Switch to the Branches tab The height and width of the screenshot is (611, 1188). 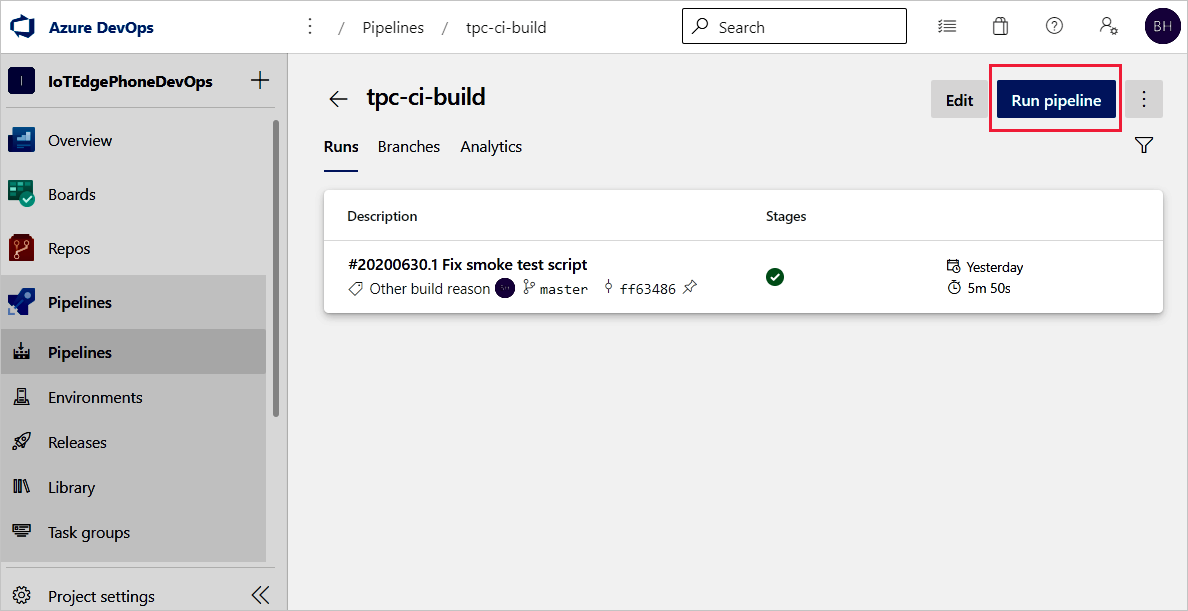(x=409, y=147)
